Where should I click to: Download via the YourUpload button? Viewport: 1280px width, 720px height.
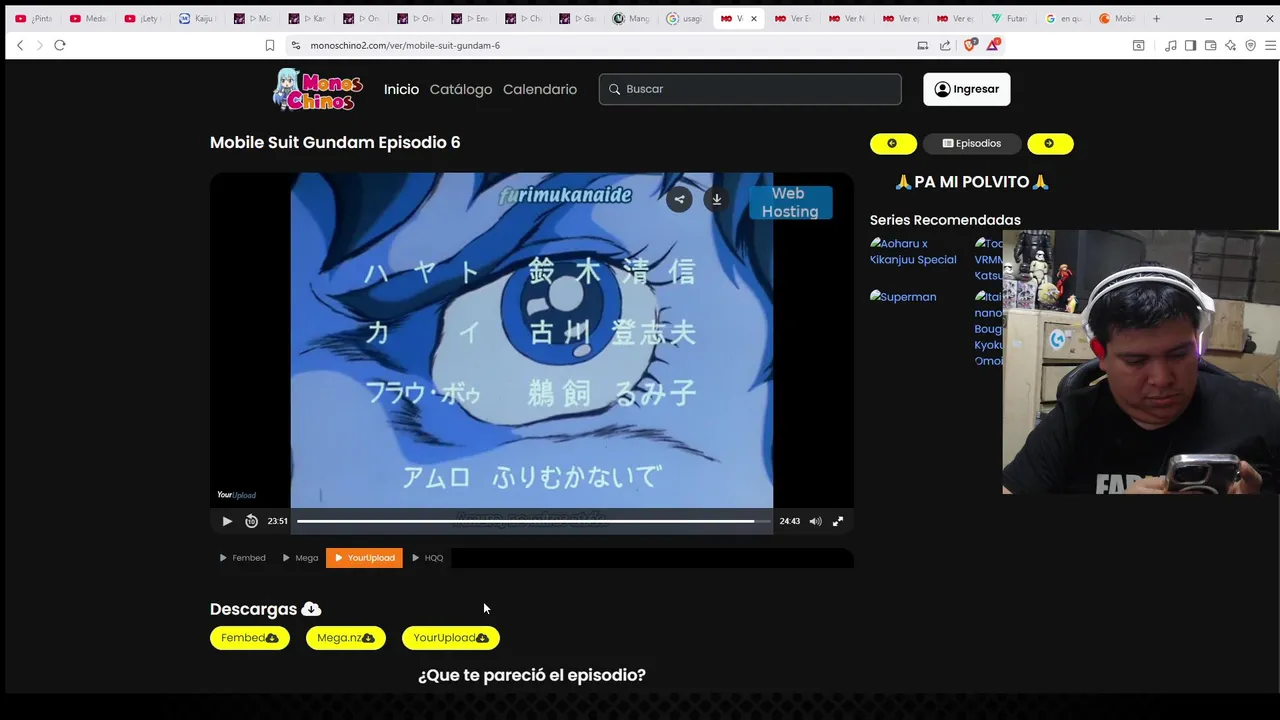tap(451, 638)
